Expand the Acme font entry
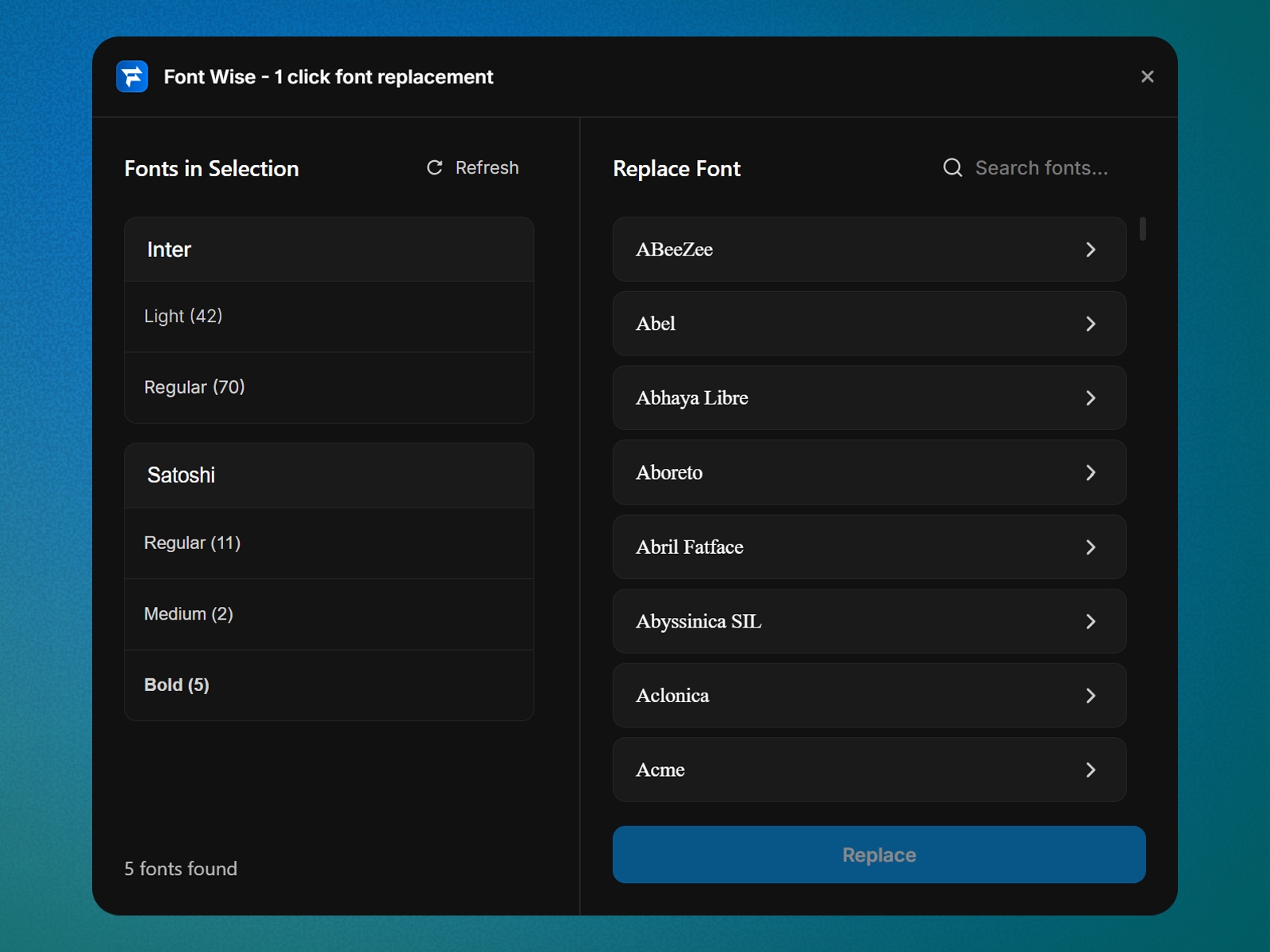The height and width of the screenshot is (952, 1270). click(x=1091, y=770)
